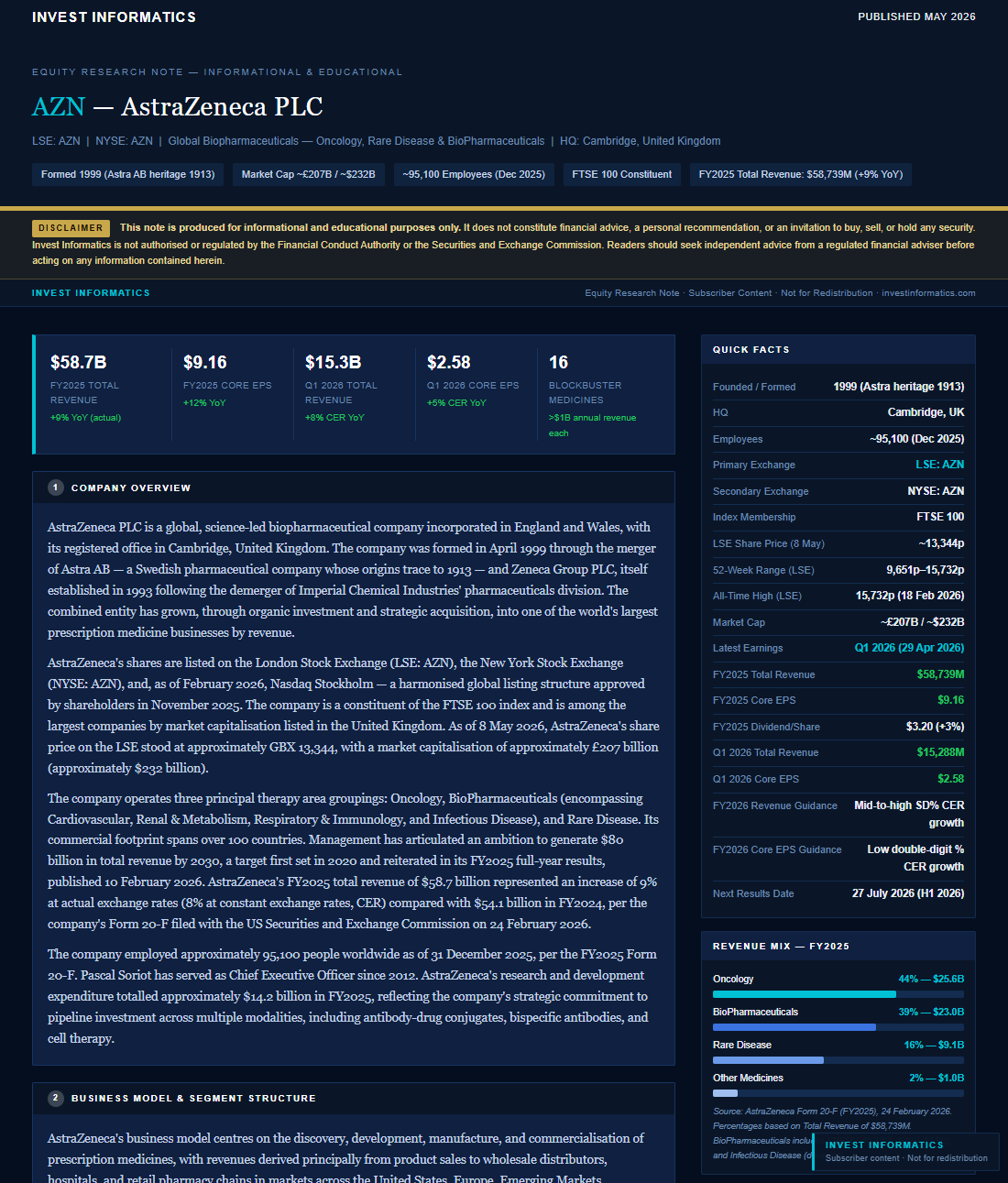This screenshot has width=1008, height=1183.
Task: Click the Oncology revenue mix bar
Action: [838, 994]
